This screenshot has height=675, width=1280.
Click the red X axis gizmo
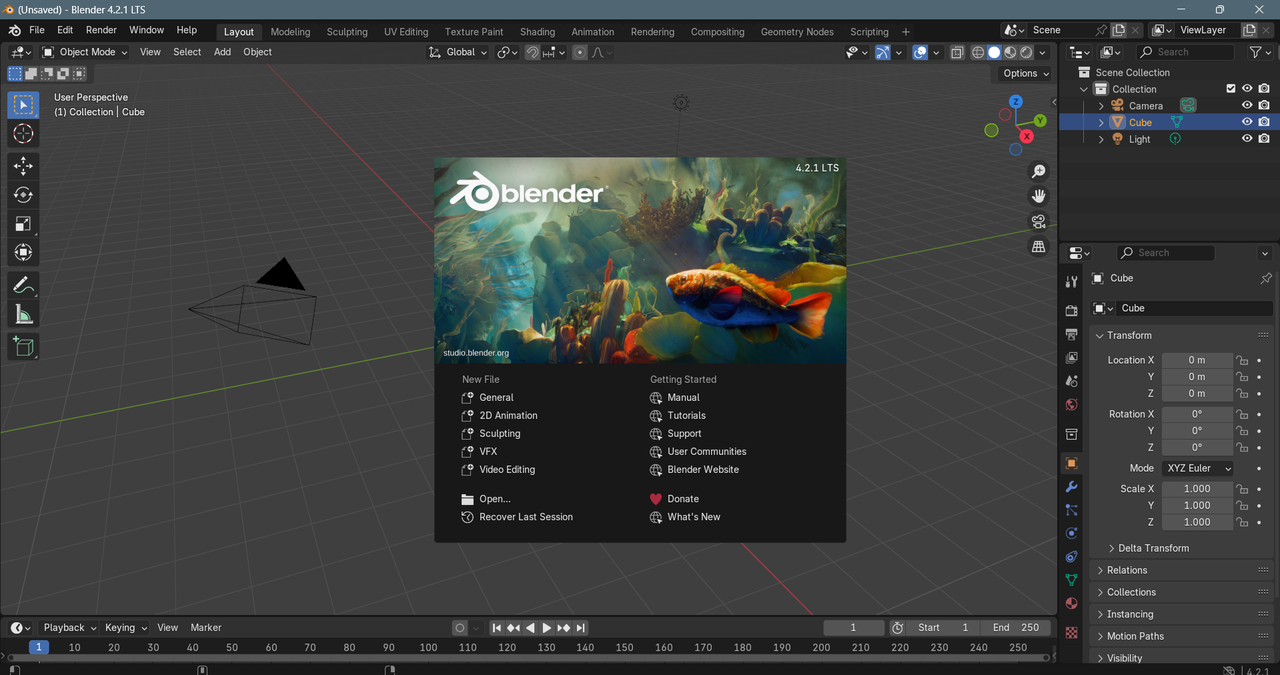tap(1026, 136)
